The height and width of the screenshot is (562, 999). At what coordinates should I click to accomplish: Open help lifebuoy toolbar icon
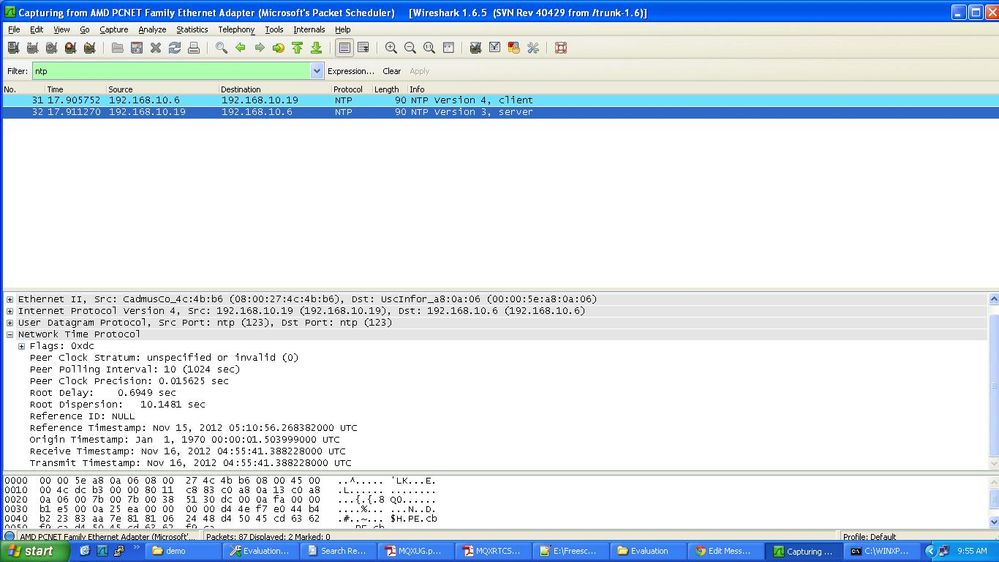[x=561, y=48]
